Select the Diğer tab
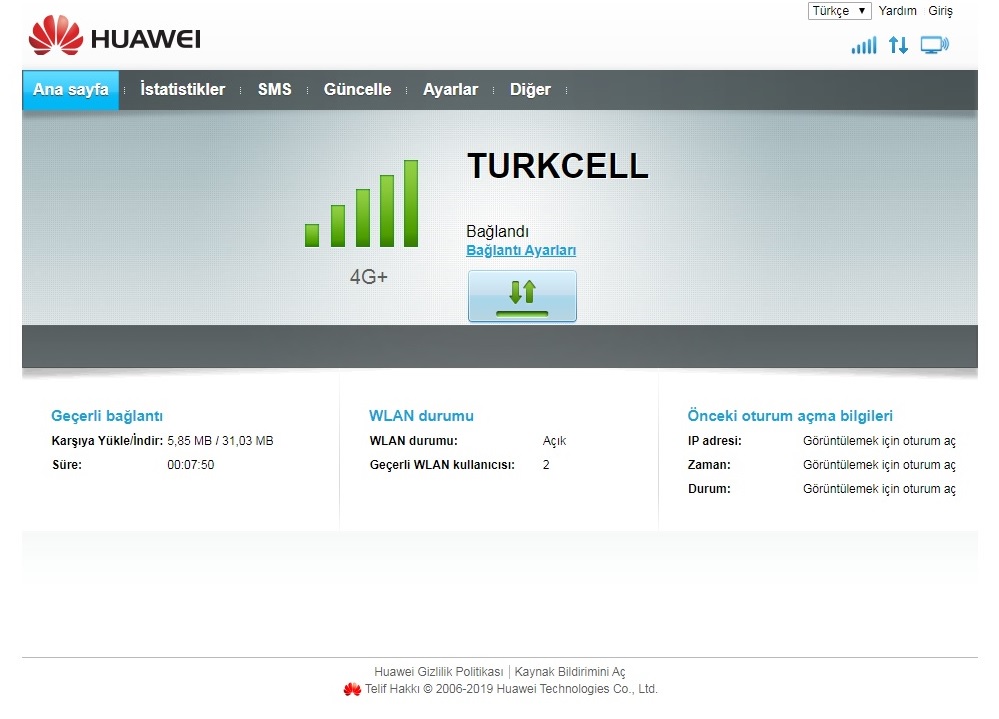This screenshot has width=999, height=719. [530, 89]
